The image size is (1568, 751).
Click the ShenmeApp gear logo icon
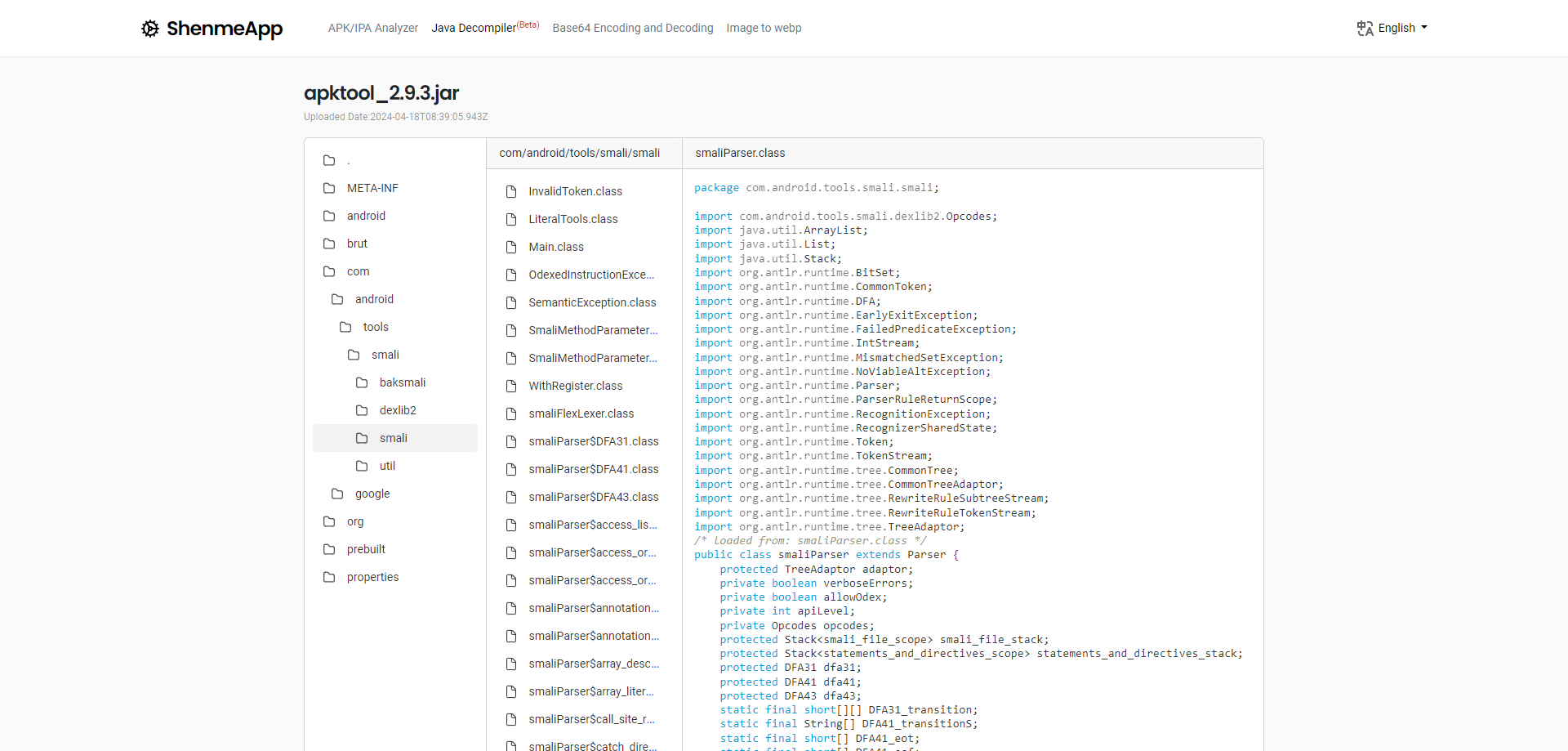151,29
